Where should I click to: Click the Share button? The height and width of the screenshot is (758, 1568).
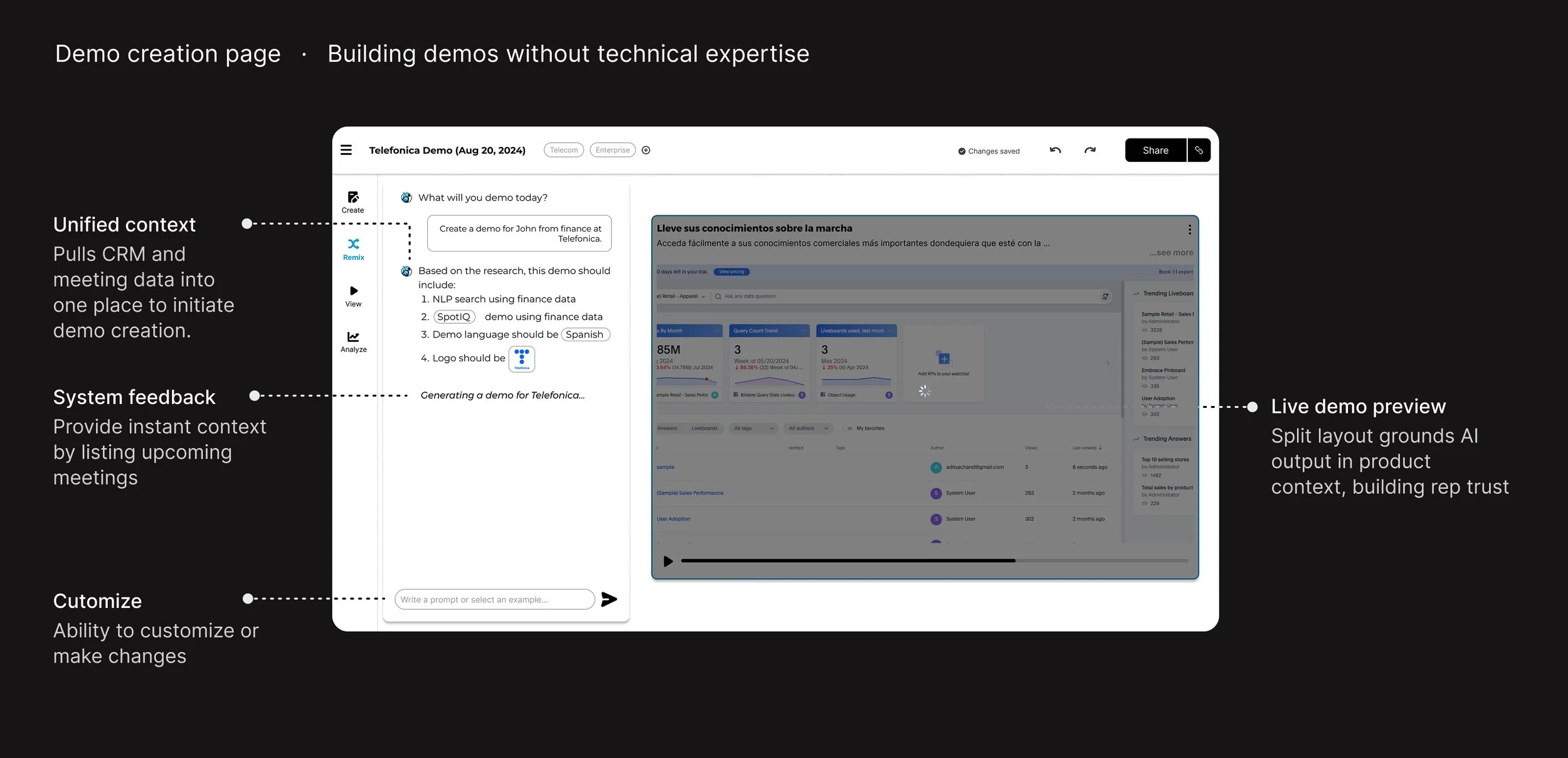coord(1155,150)
